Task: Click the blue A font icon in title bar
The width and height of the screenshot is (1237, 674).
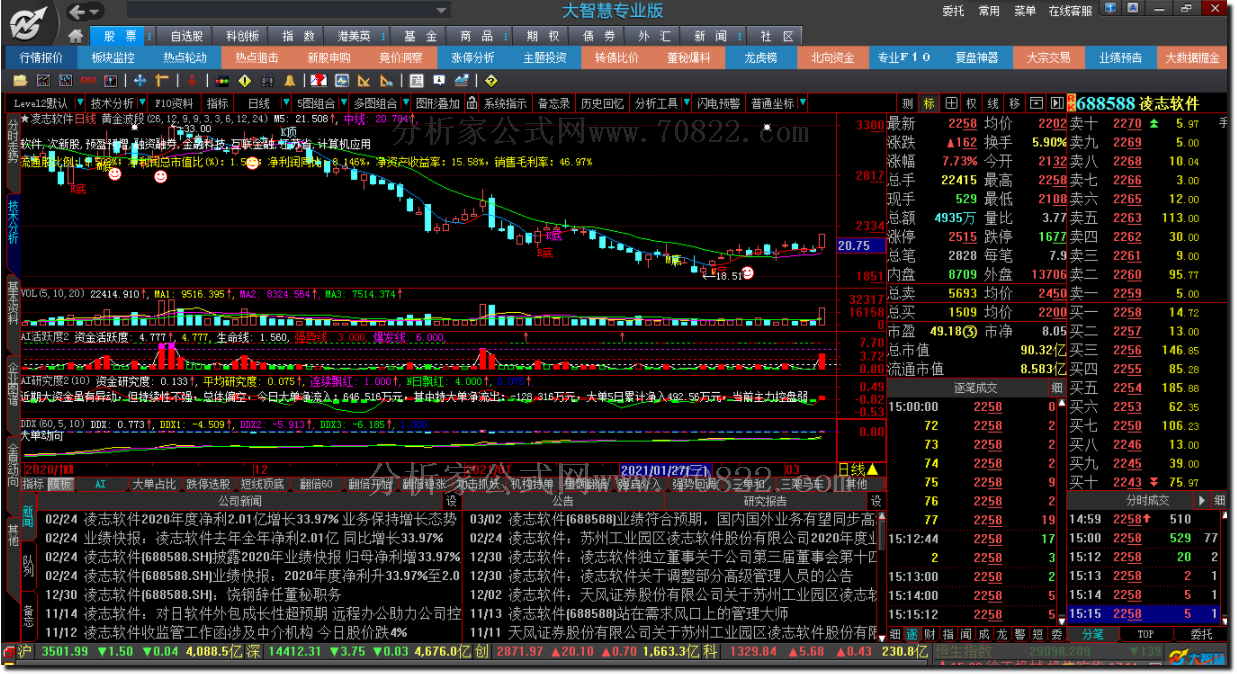Action: [x=1132, y=9]
